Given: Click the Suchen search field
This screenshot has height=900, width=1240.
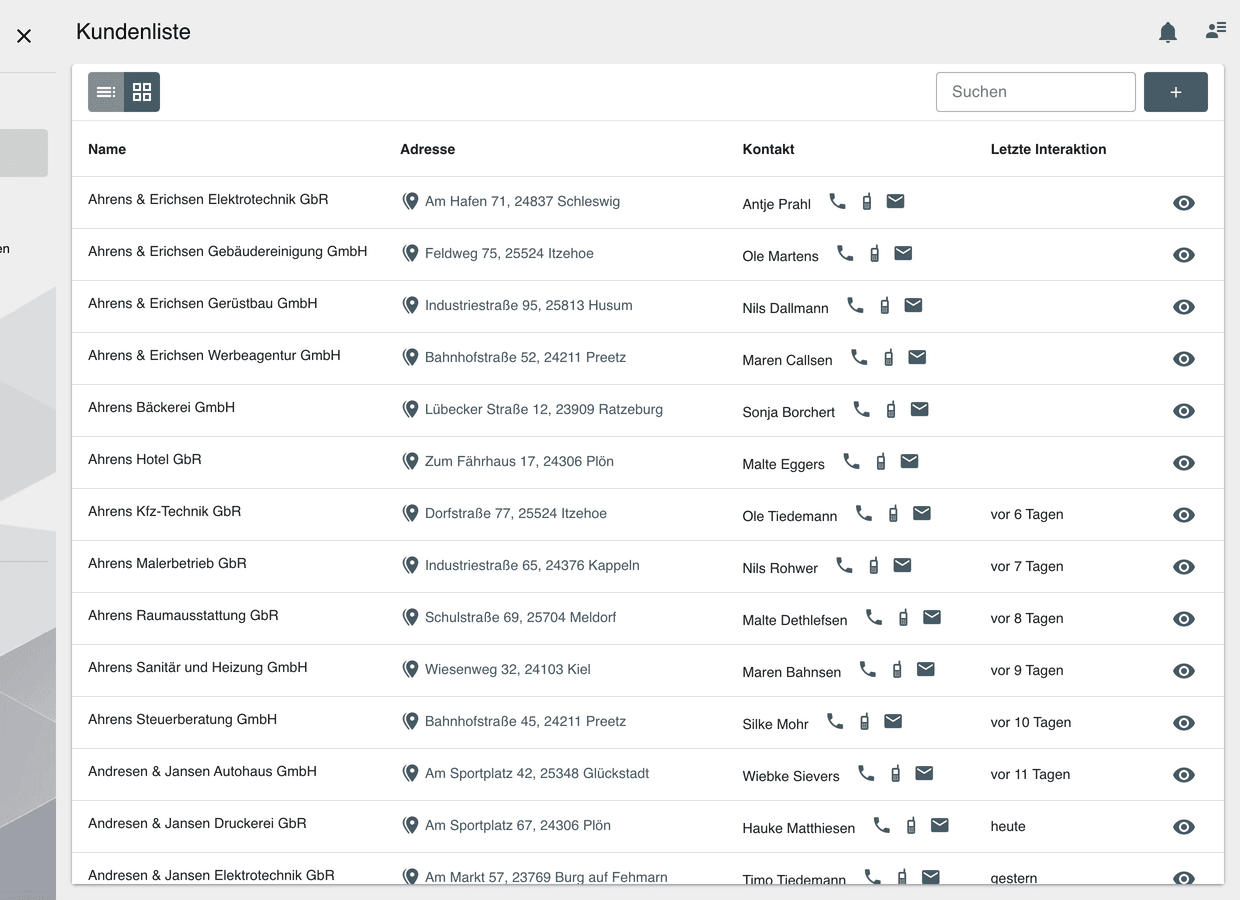Looking at the screenshot, I should [1036, 92].
